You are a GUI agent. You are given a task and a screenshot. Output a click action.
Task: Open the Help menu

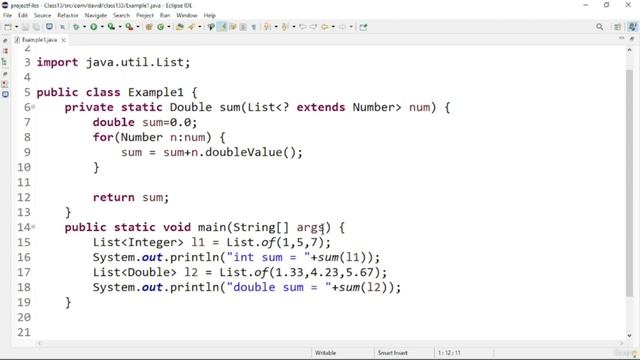tap(209, 16)
